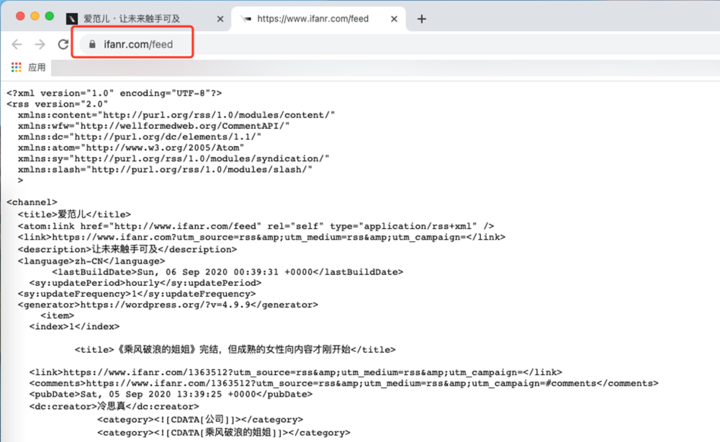
Task: Click the title 爱范儿 line
Action: tap(74, 214)
